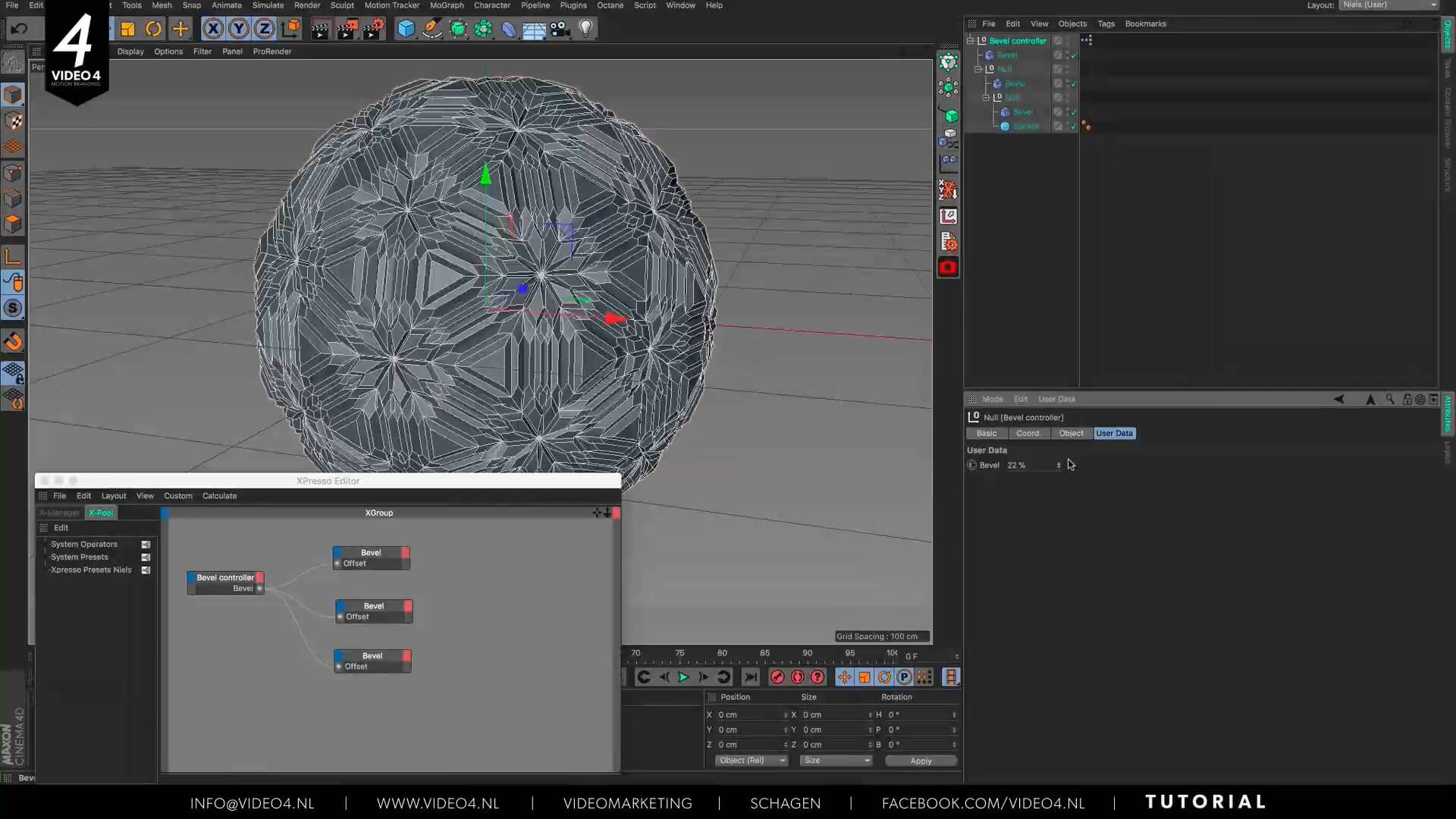Click the autokeying icon in timeline
Image resolution: width=1456 pixels, height=819 pixels.
tap(797, 677)
